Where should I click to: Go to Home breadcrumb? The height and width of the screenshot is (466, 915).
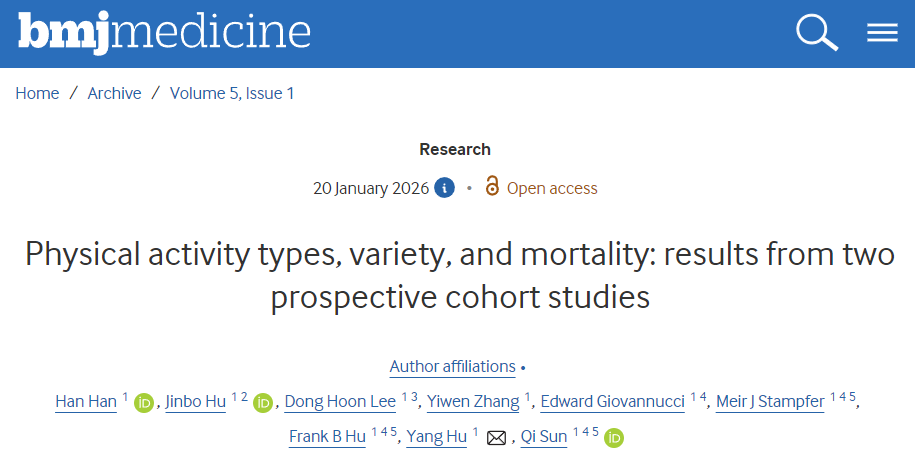(37, 93)
